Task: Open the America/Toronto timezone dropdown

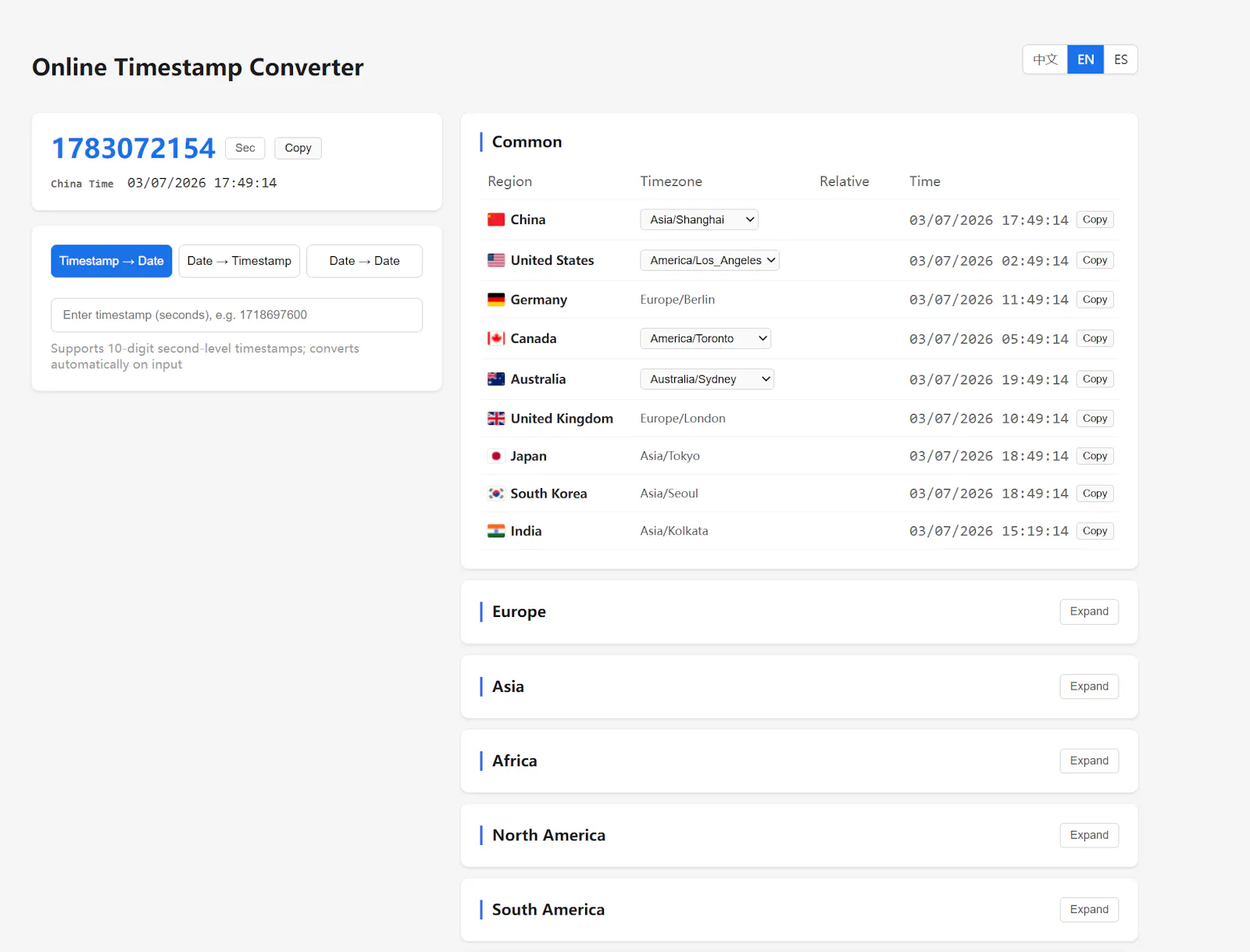Action: pyautogui.click(x=705, y=338)
